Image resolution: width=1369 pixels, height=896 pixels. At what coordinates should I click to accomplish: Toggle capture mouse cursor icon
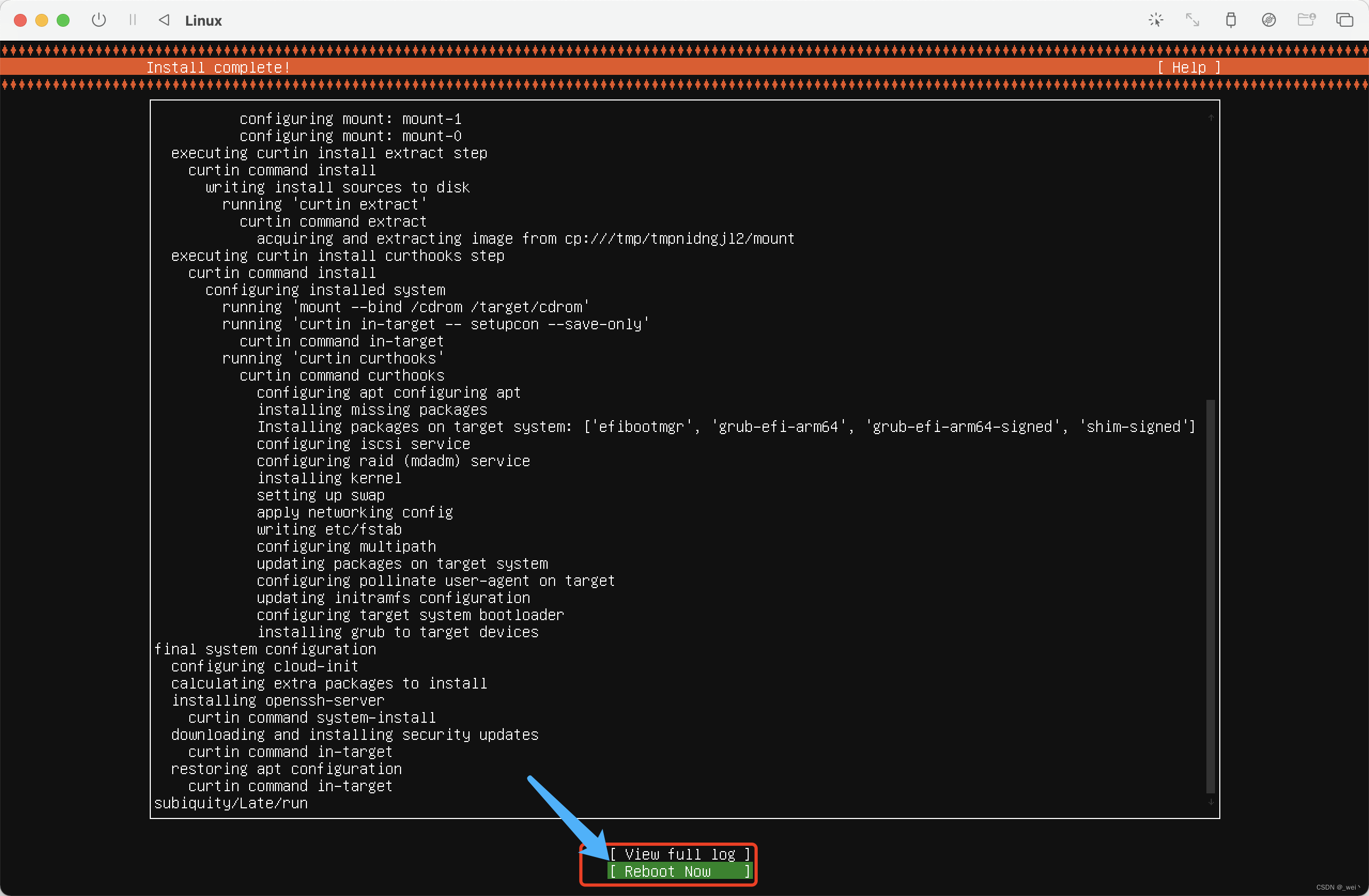(x=1156, y=20)
